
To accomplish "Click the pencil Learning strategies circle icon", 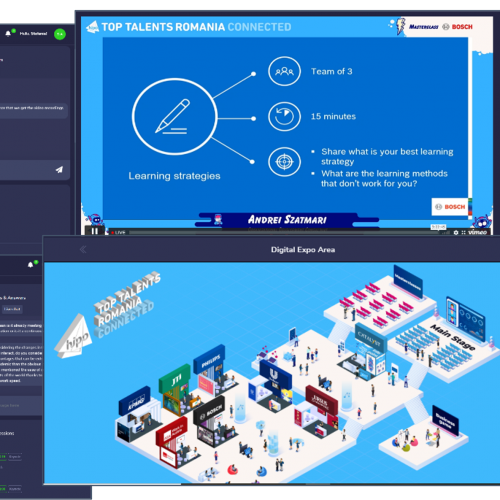I will pos(175,117).
